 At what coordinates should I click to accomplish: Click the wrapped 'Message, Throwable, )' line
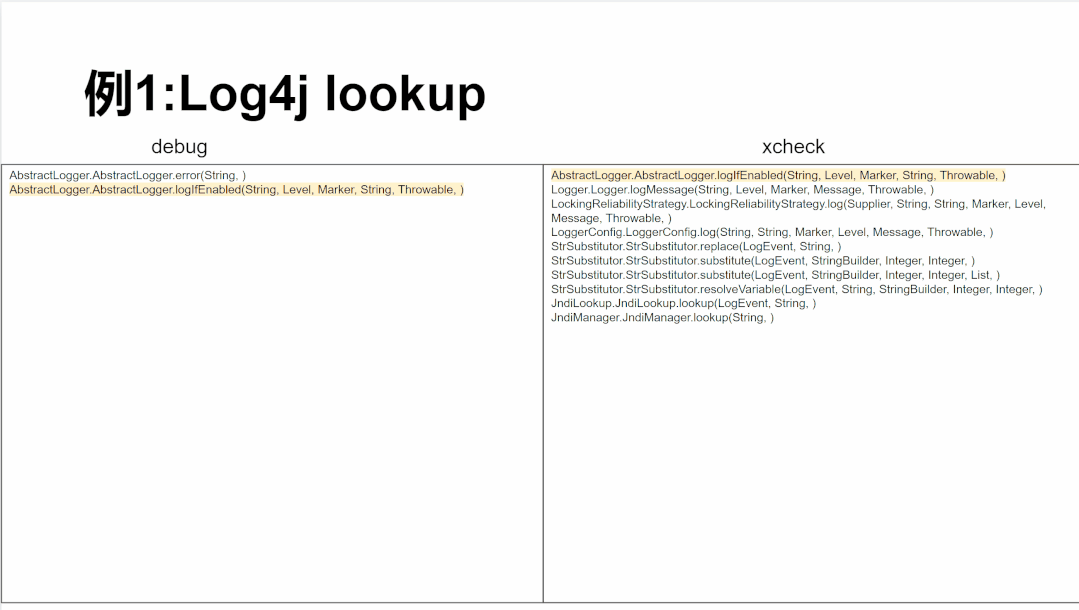click(x=611, y=218)
